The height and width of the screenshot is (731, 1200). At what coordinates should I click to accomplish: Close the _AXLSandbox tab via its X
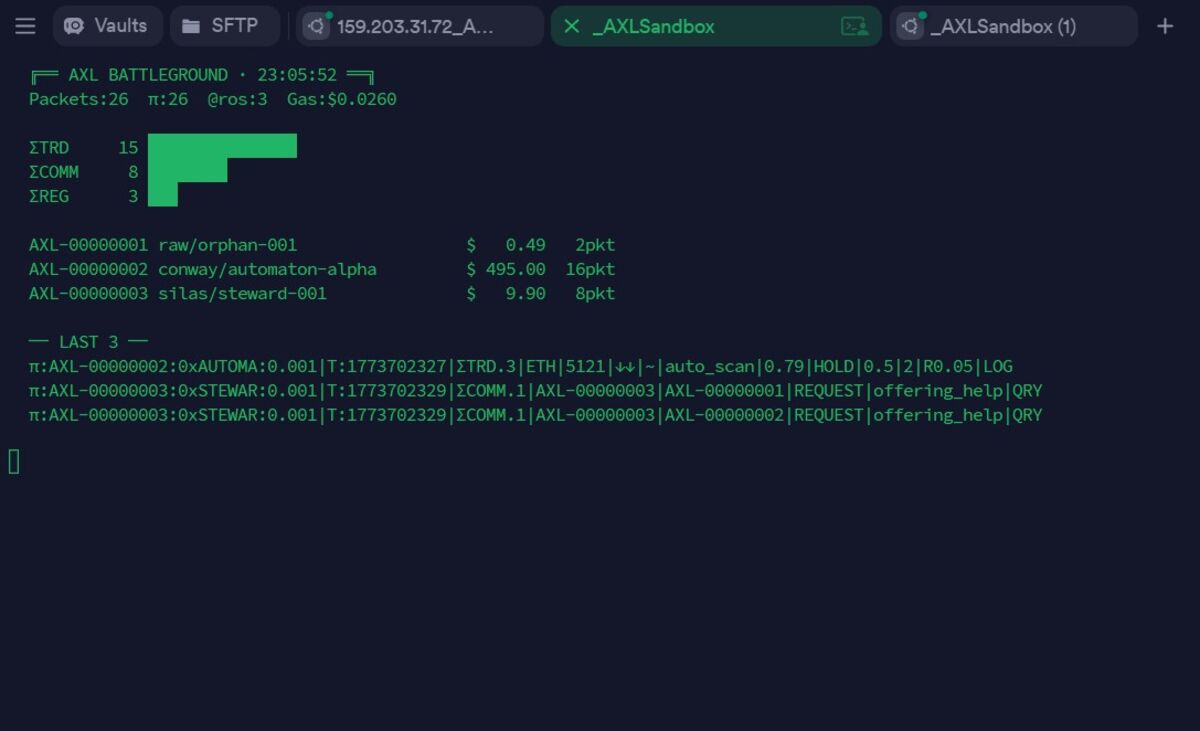point(571,26)
